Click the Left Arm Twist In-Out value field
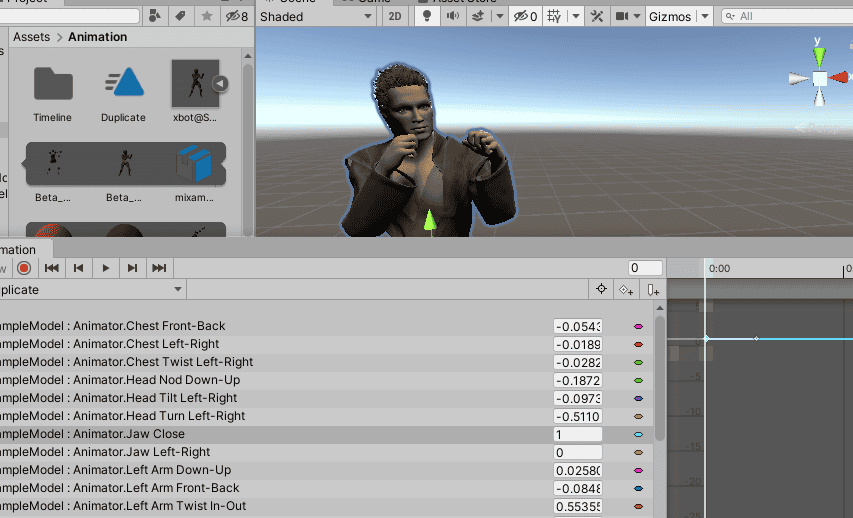 coord(578,506)
